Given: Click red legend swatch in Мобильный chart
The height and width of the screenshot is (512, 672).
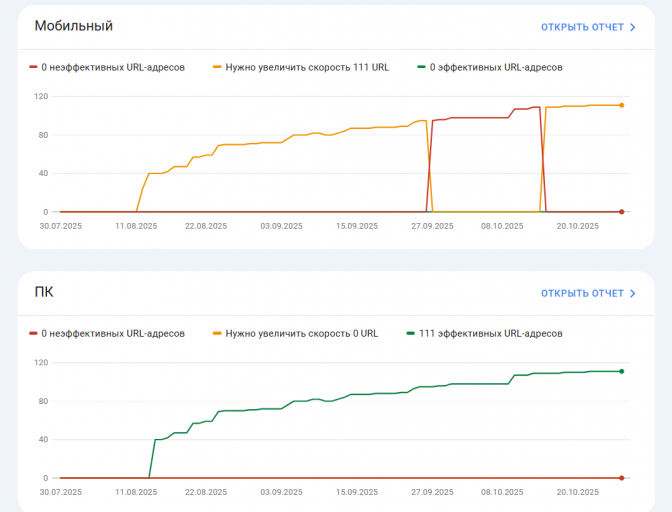Looking at the screenshot, I should pyautogui.click(x=33, y=68).
